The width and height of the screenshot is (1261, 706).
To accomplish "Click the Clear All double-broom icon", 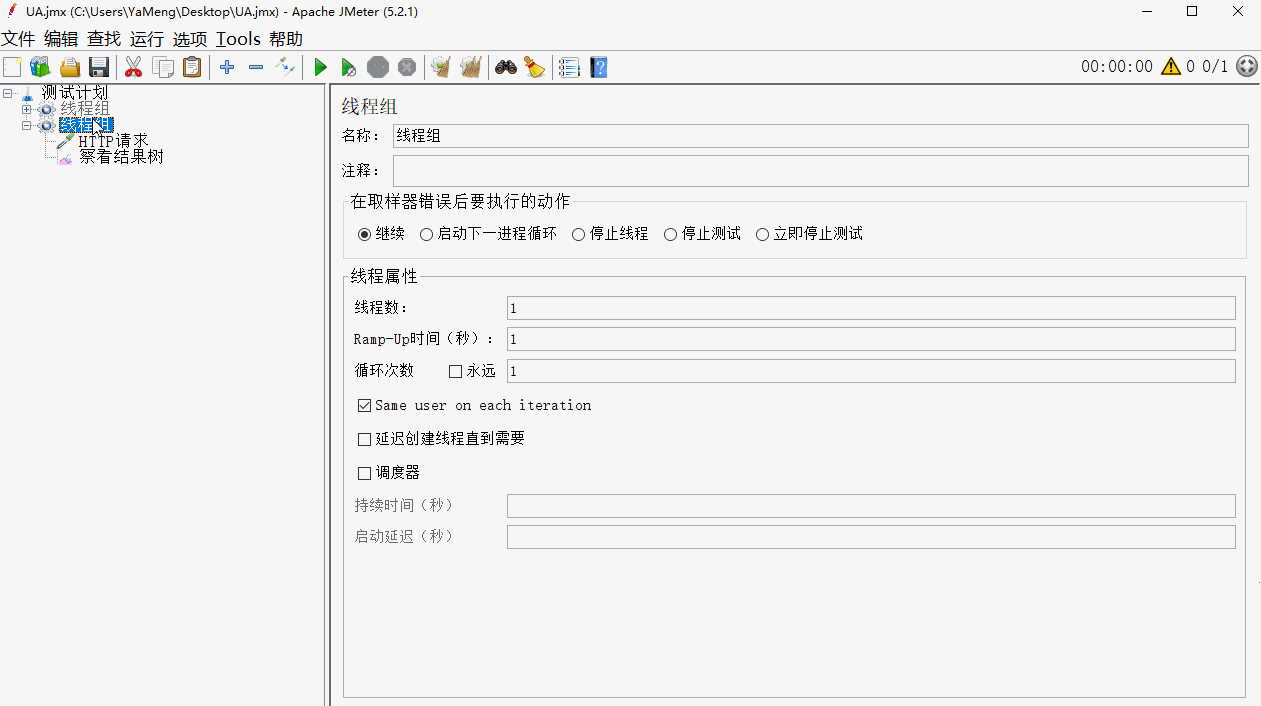I will (x=470, y=67).
